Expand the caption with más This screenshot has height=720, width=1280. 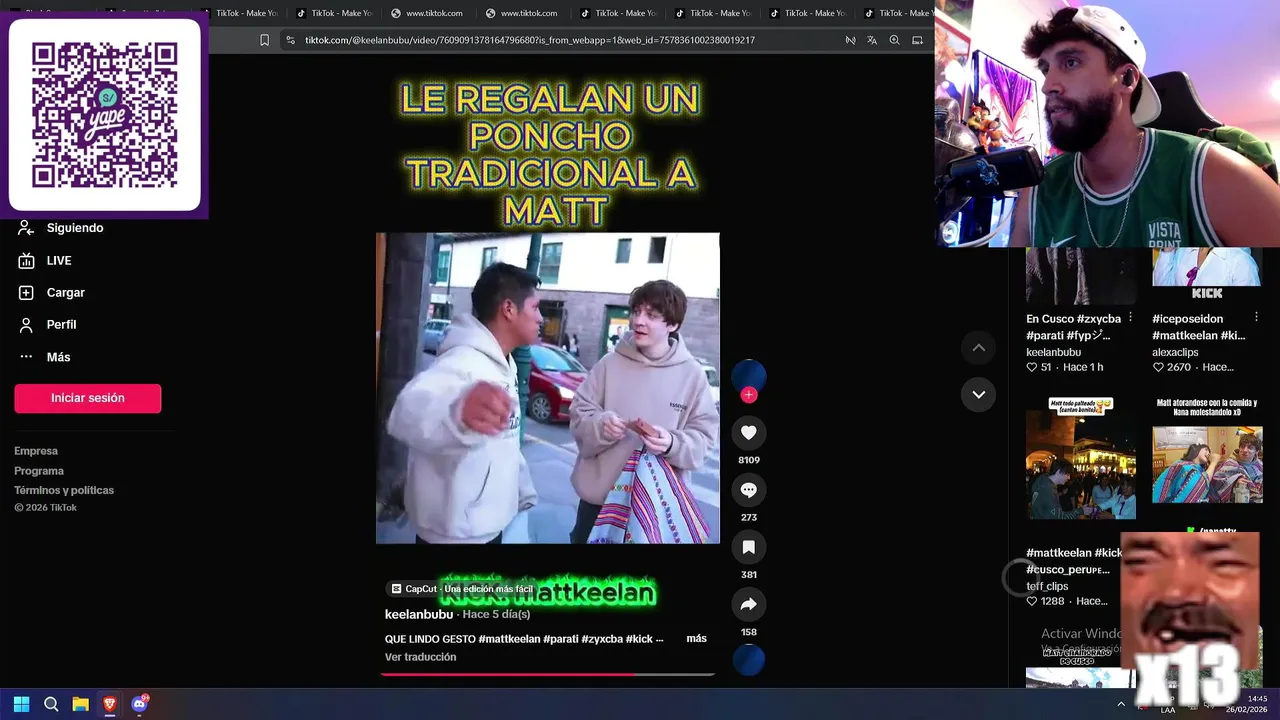pyautogui.click(x=696, y=638)
